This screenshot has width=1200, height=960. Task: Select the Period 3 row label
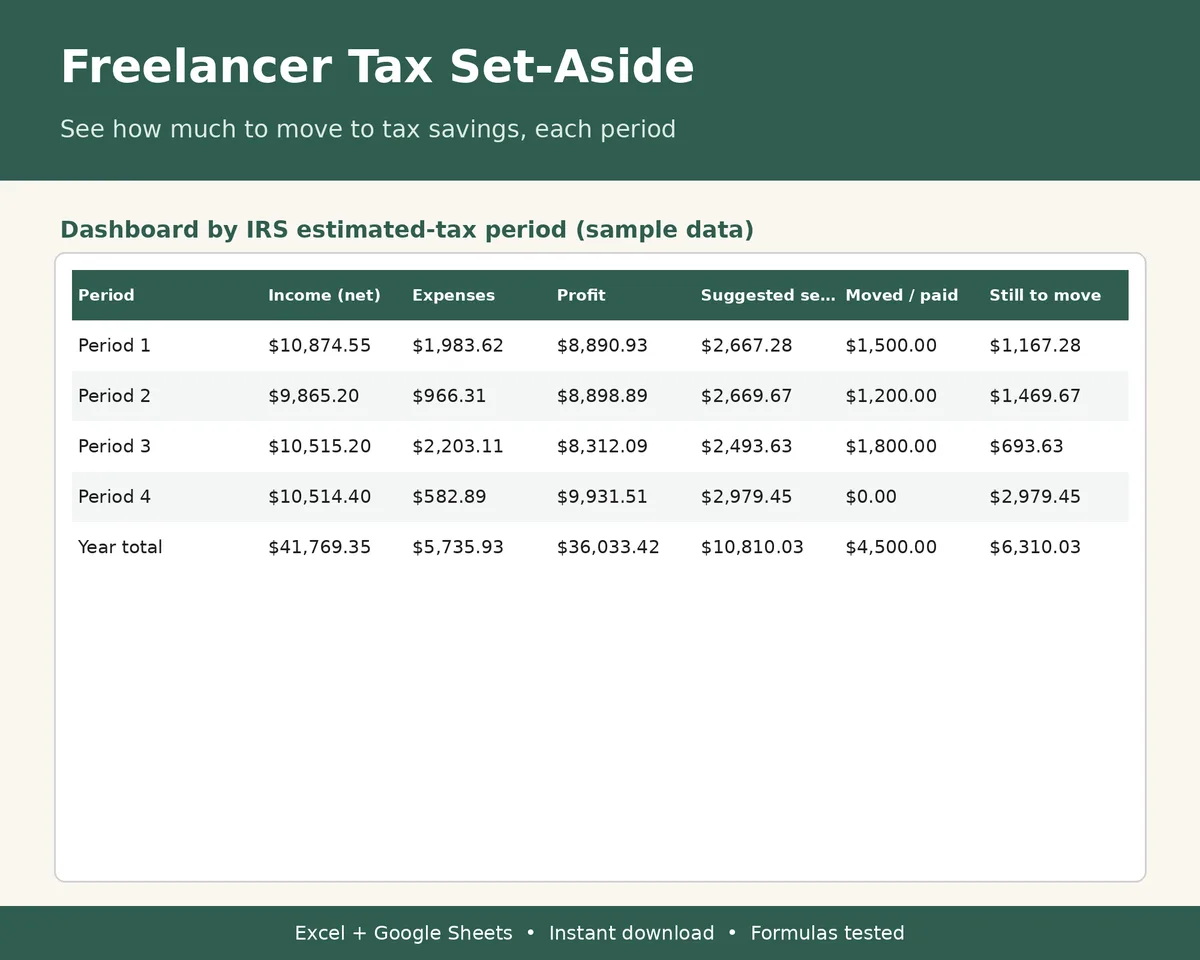pyautogui.click(x=114, y=446)
